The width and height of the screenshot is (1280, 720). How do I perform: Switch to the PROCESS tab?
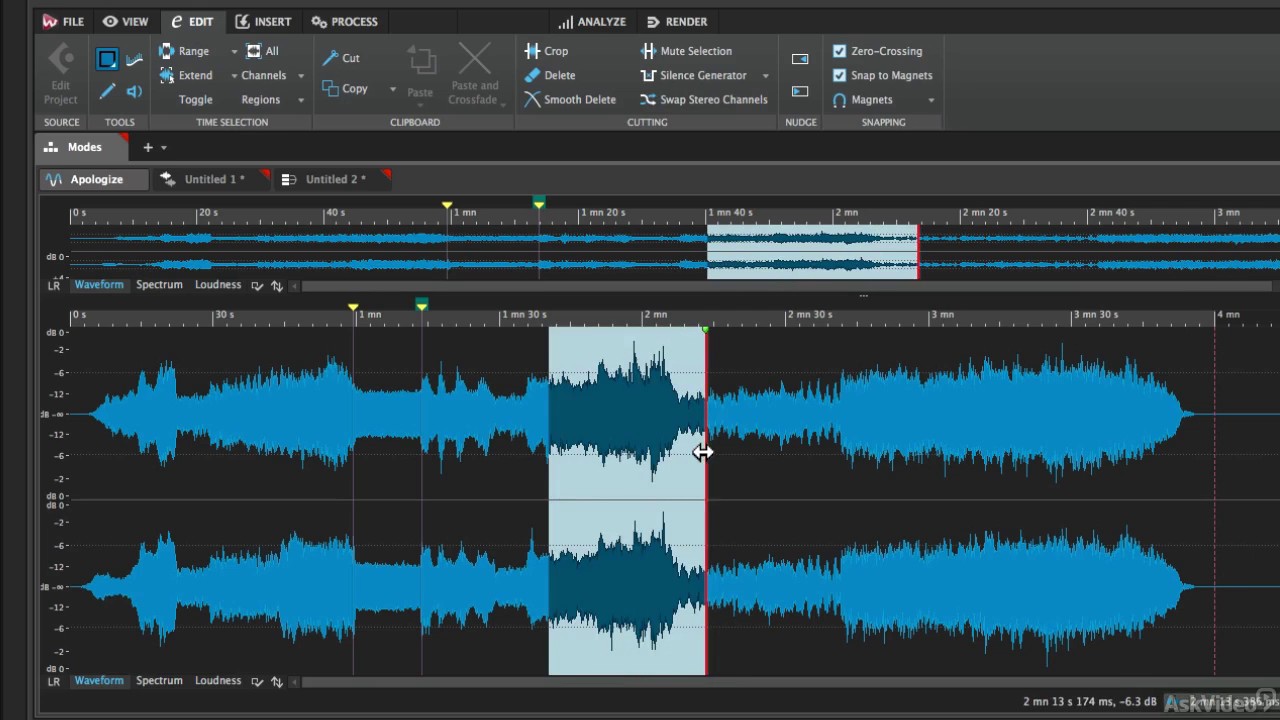click(344, 21)
